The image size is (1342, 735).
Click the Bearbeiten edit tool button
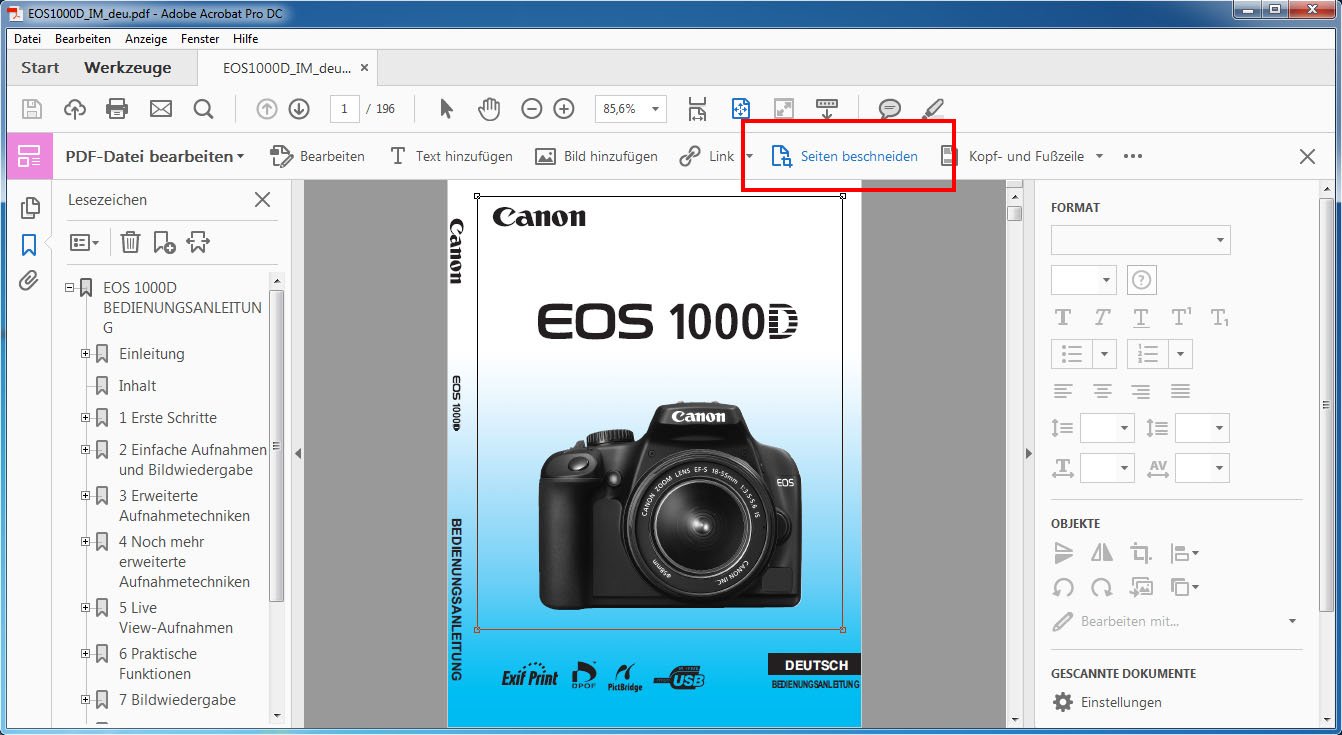(318, 156)
